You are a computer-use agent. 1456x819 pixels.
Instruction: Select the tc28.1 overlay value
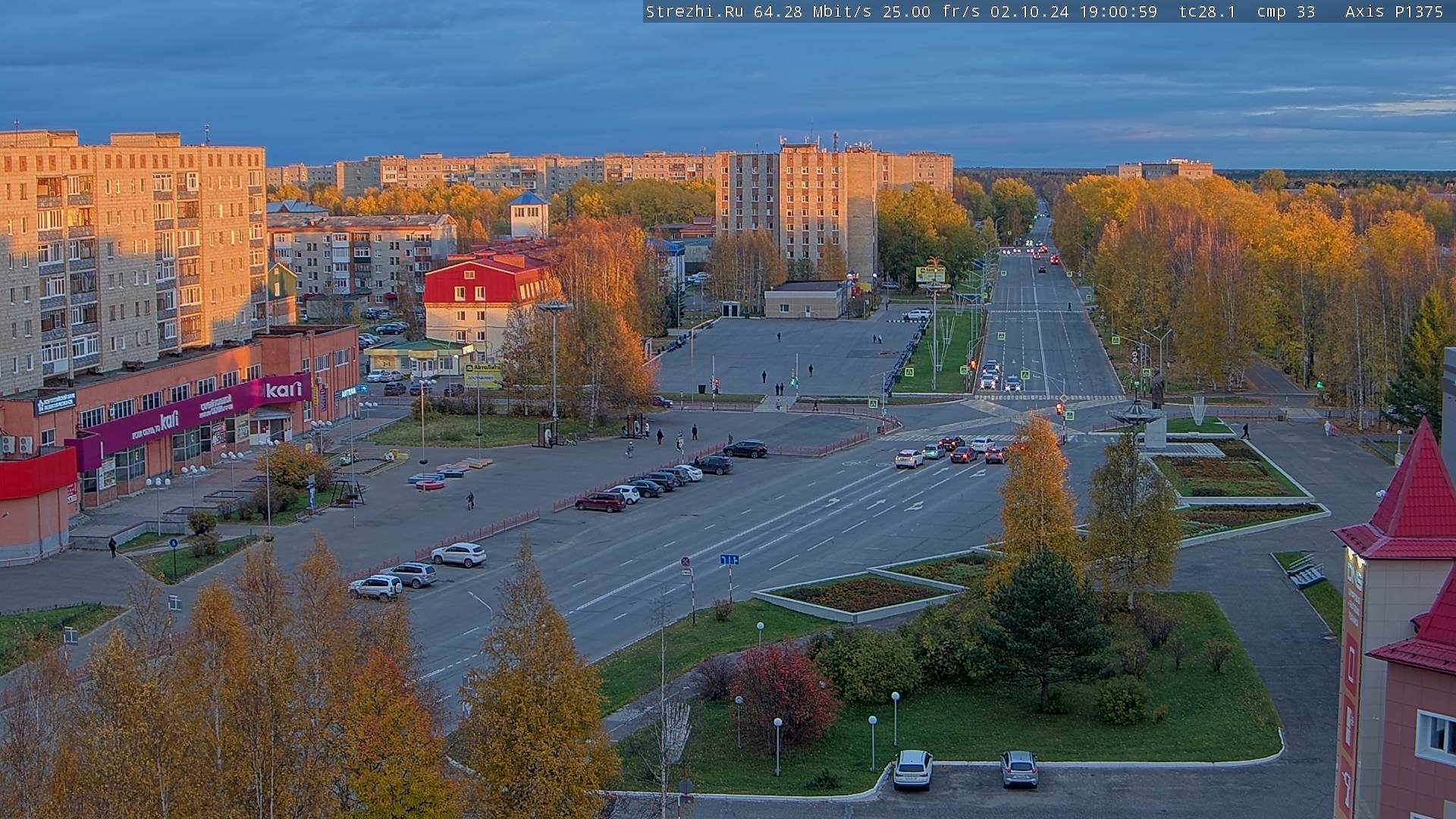(x=1207, y=11)
